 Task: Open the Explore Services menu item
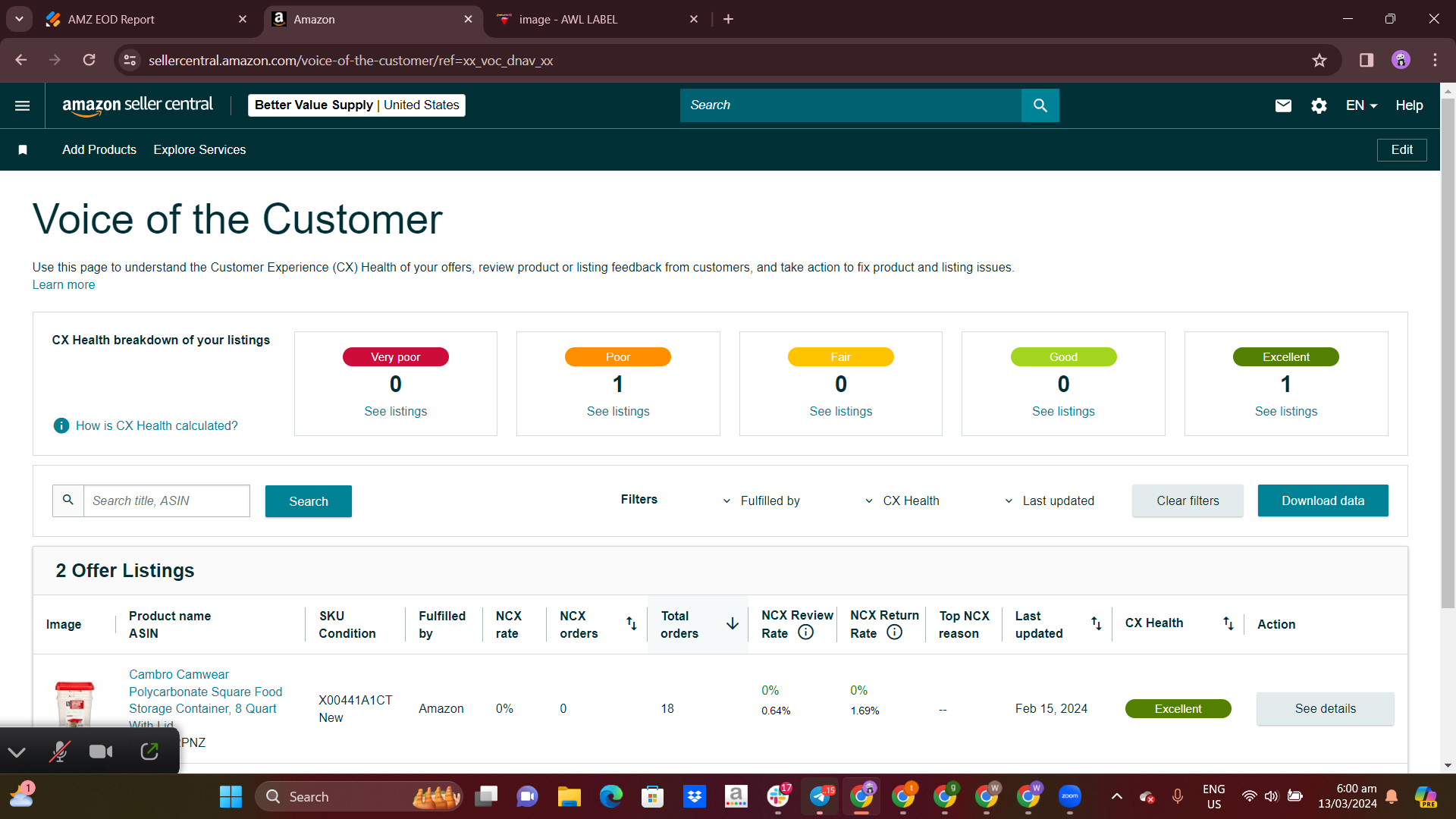(x=199, y=150)
